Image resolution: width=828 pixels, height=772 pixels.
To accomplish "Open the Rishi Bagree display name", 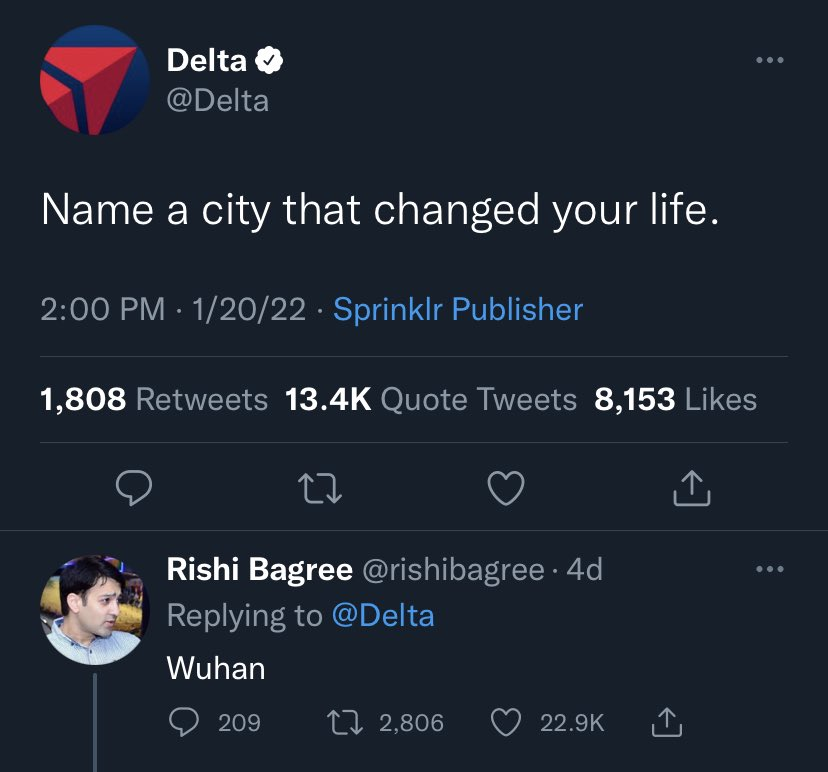I will (x=259, y=570).
